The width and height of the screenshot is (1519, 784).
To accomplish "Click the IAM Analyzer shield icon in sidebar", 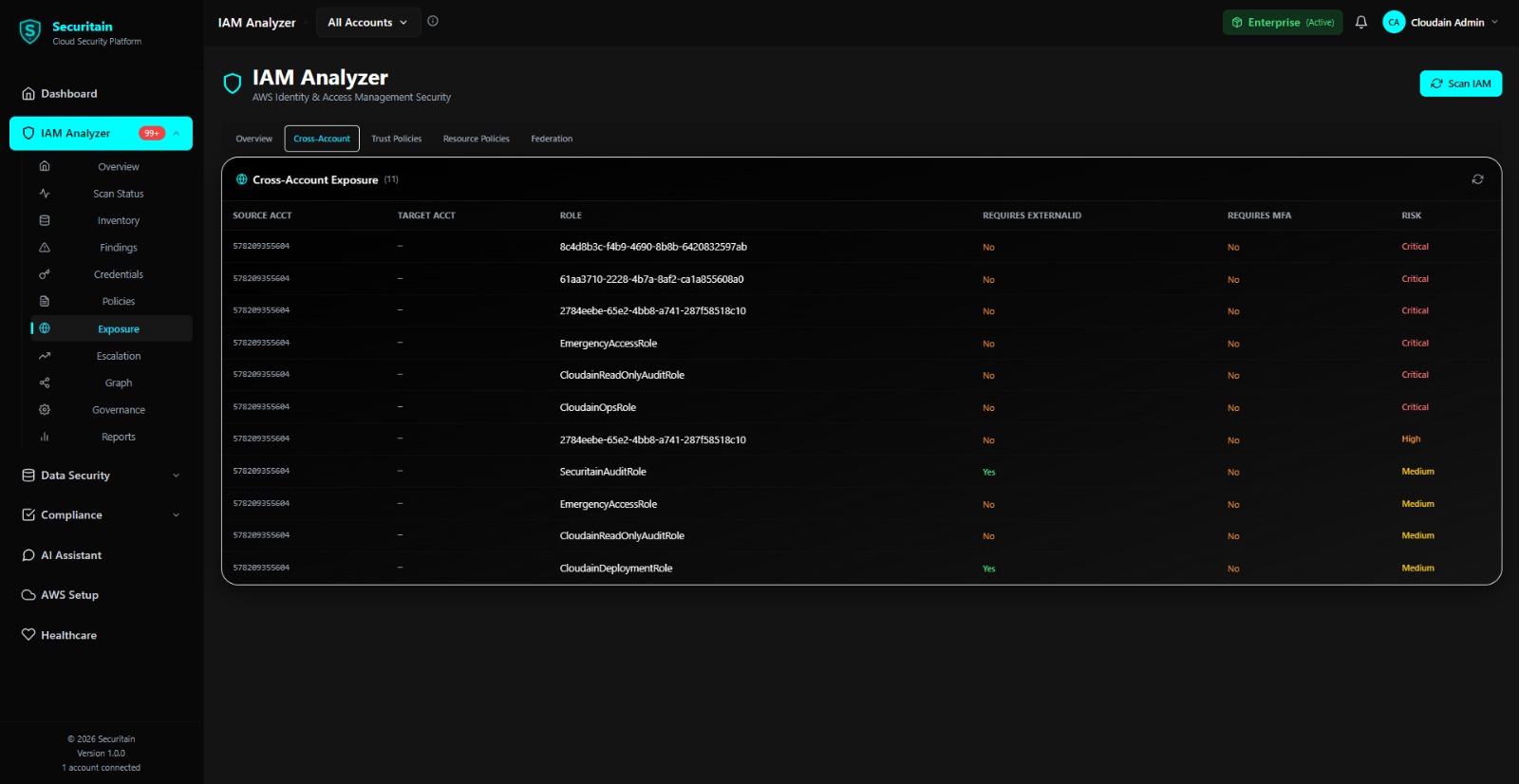I will pyautogui.click(x=28, y=133).
